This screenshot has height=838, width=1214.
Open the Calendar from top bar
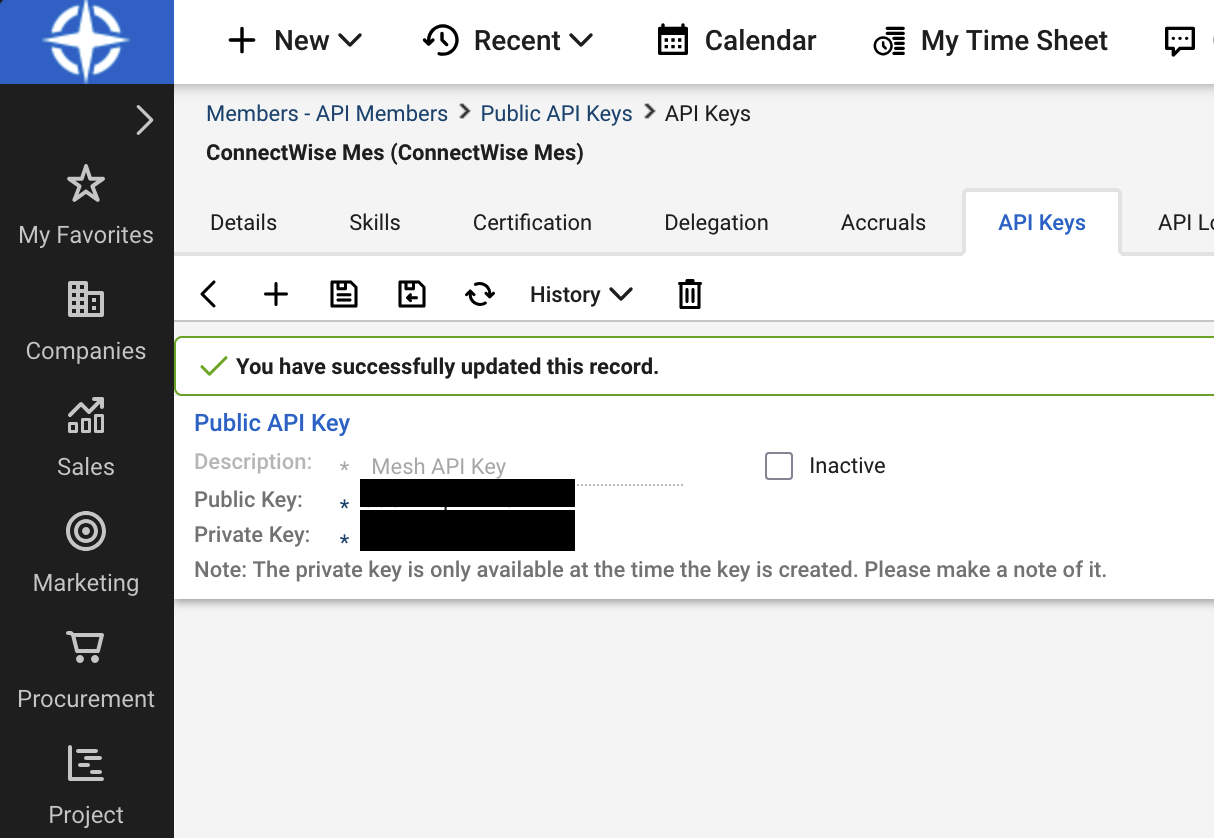click(x=736, y=41)
